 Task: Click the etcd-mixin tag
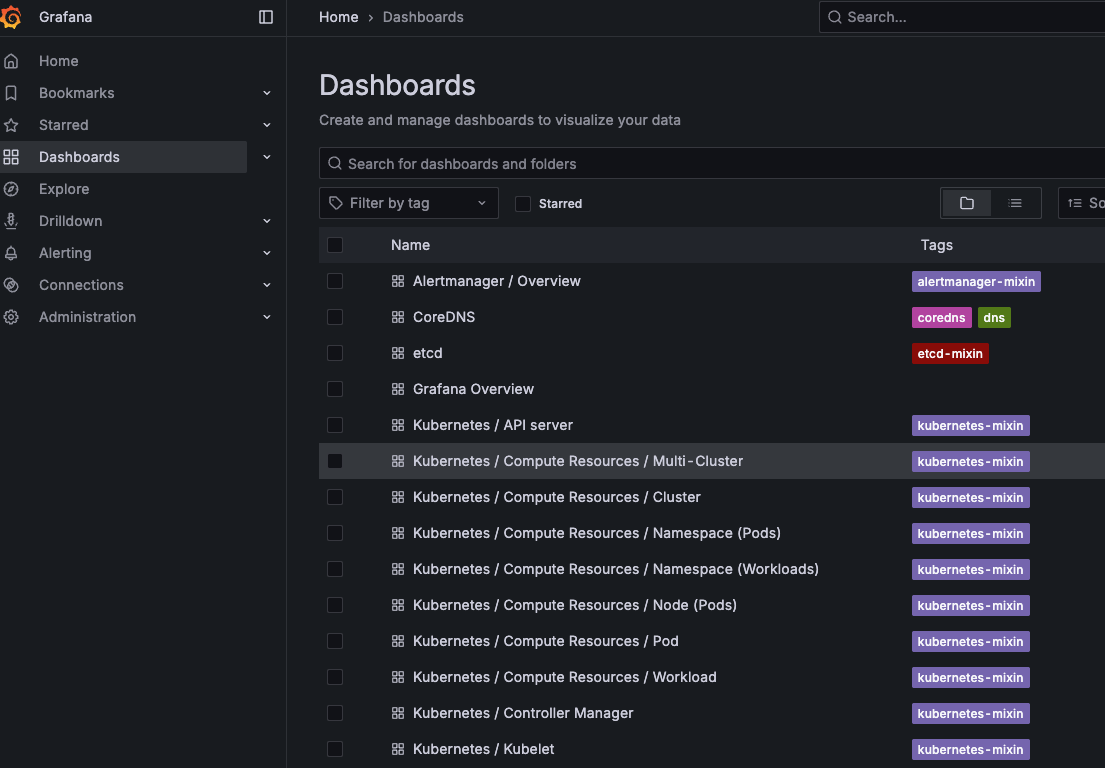click(950, 354)
